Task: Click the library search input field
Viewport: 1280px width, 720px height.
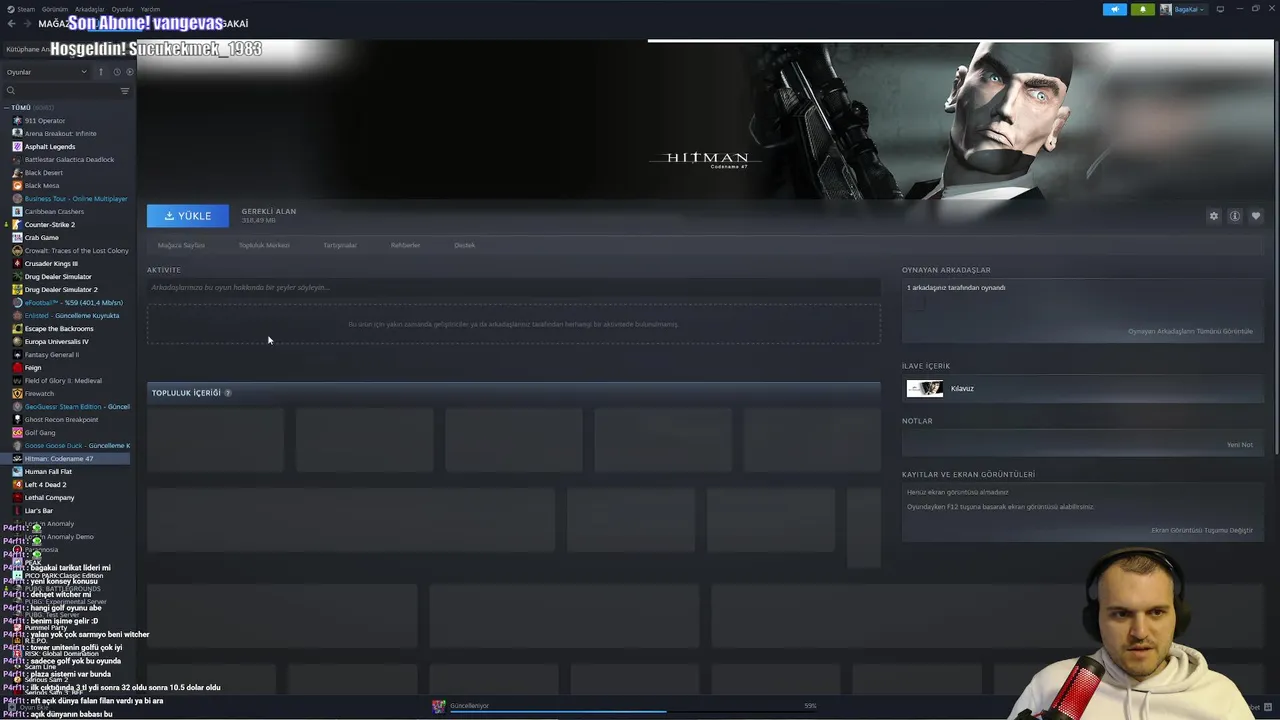Action: [66, 90]
